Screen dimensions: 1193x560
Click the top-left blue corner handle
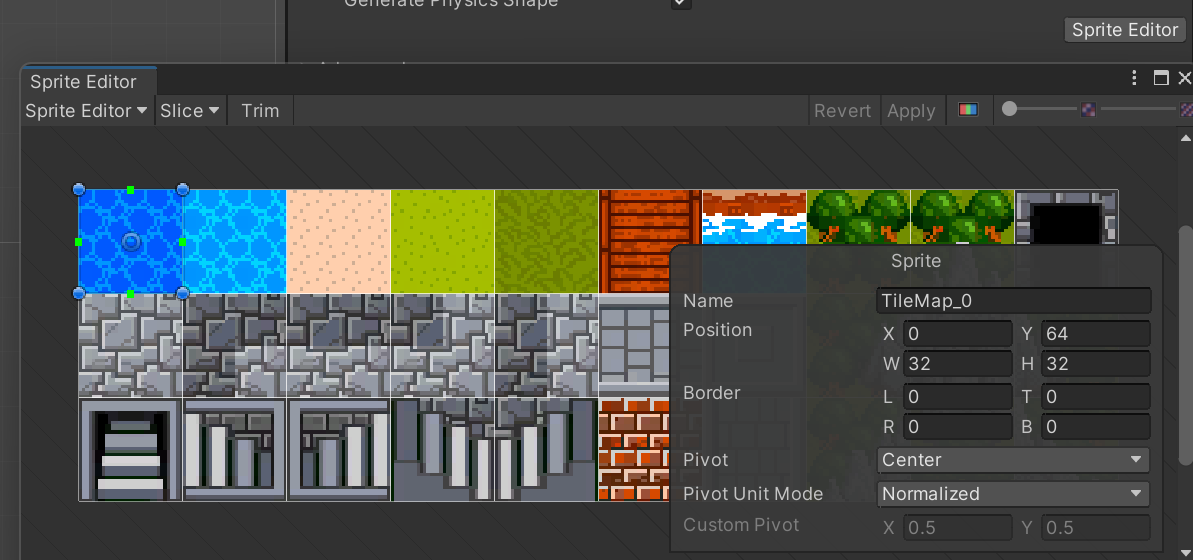78,189
